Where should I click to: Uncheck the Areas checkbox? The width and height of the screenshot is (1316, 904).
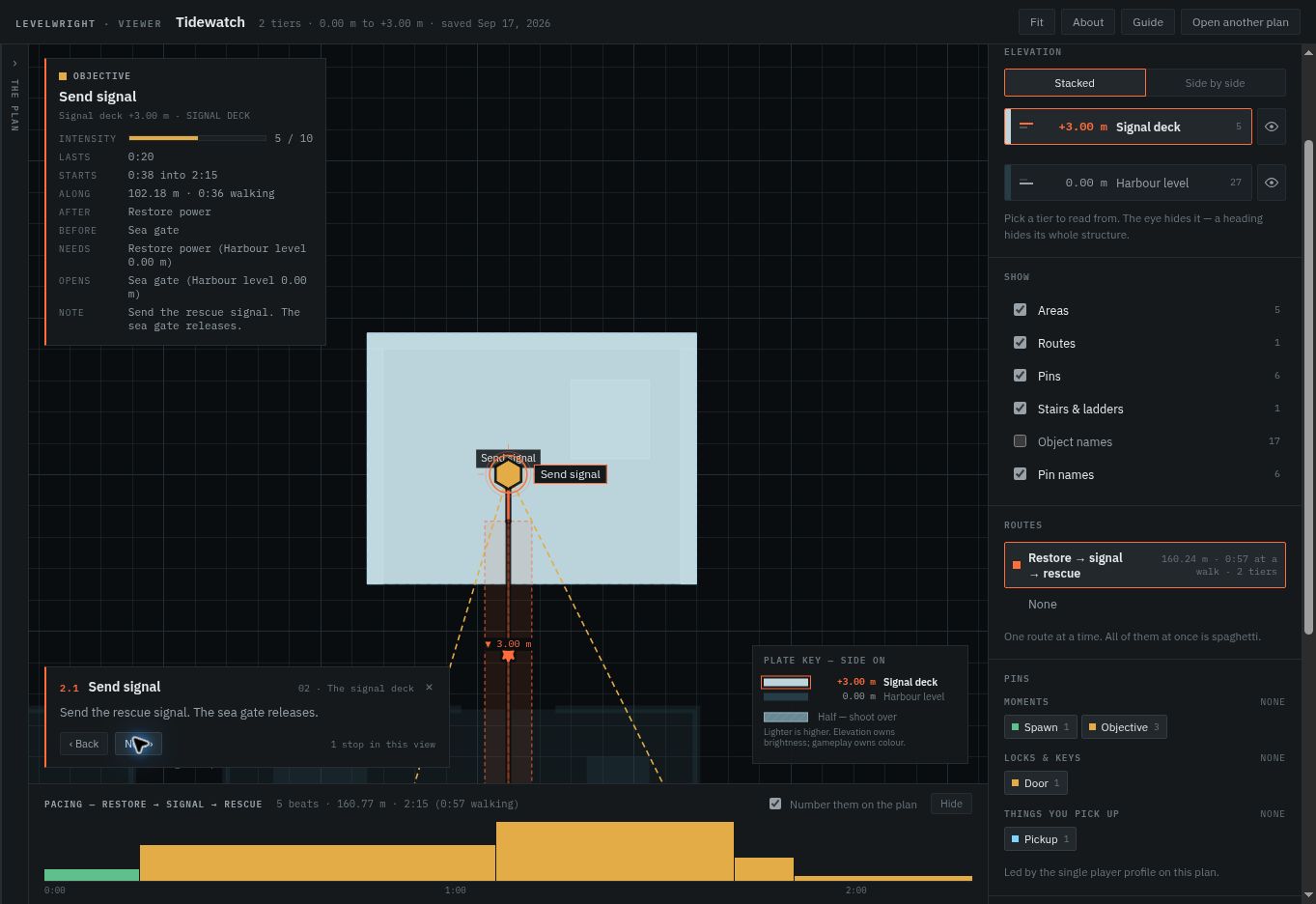pos(1020,310)
